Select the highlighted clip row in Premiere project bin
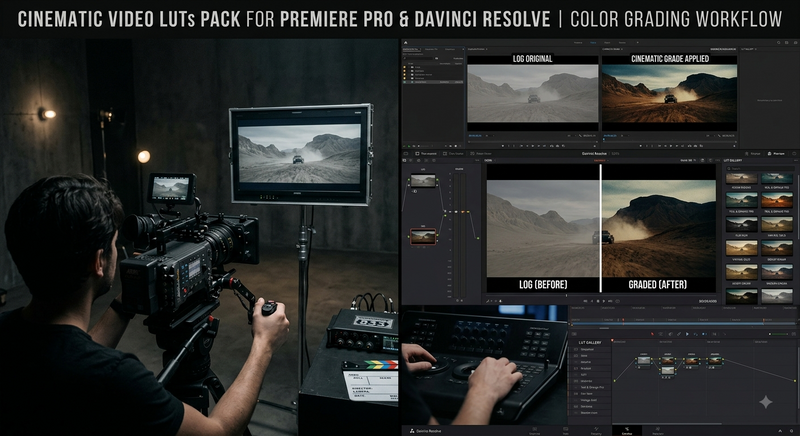Viewport: 800px width, 436px height. (x=433, y=82)
